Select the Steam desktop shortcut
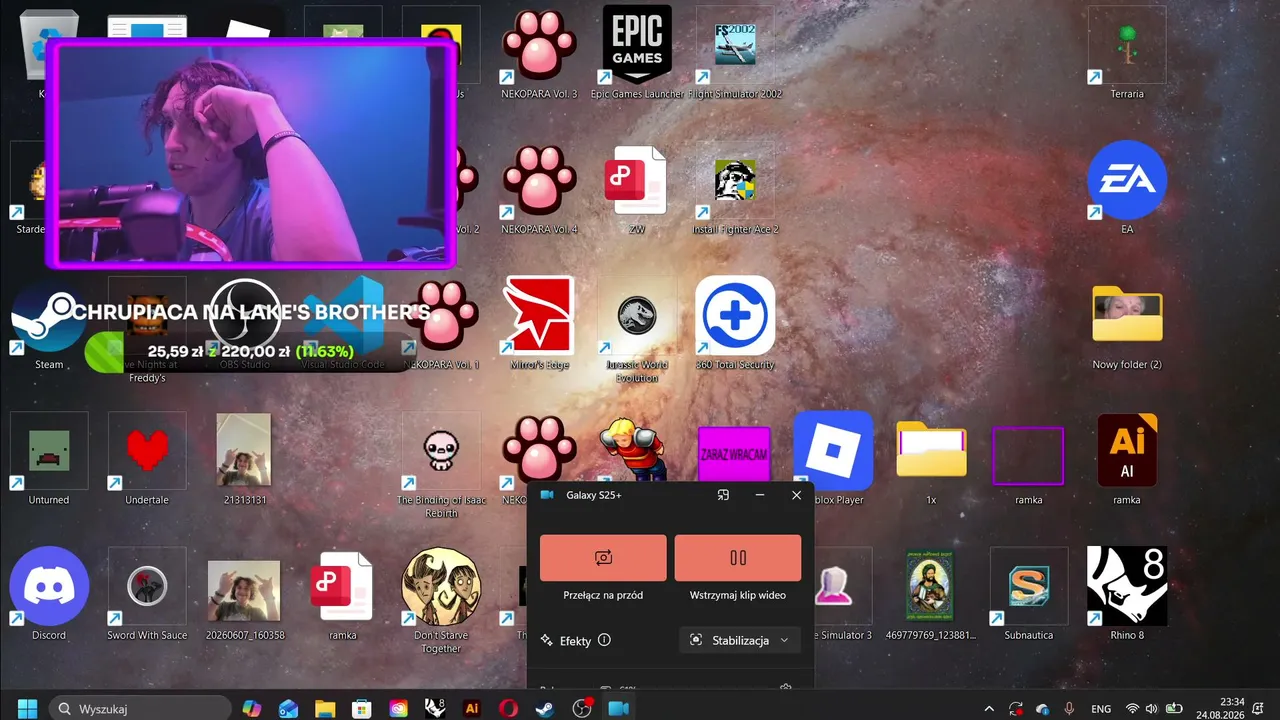This screenshot has width=1280, height=720. point(49,324)
